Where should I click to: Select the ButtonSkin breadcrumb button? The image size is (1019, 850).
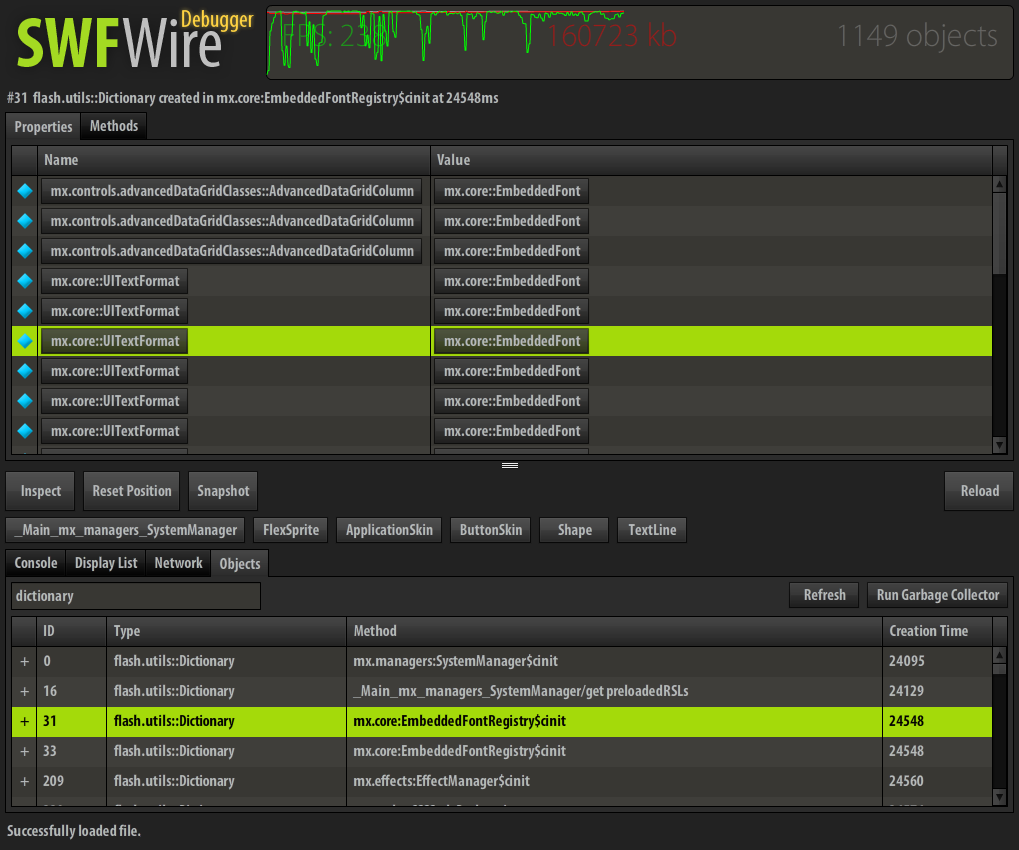(x=491, y=530)
